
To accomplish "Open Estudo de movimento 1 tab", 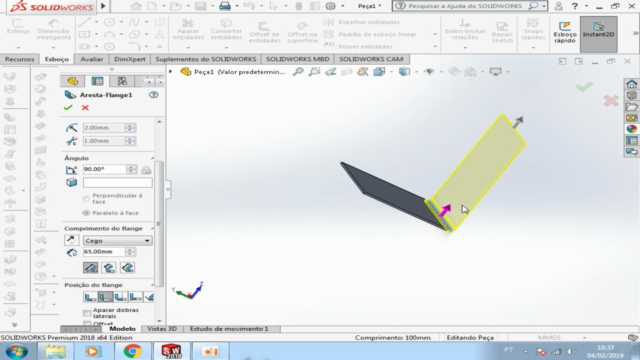I will [229, 329].
